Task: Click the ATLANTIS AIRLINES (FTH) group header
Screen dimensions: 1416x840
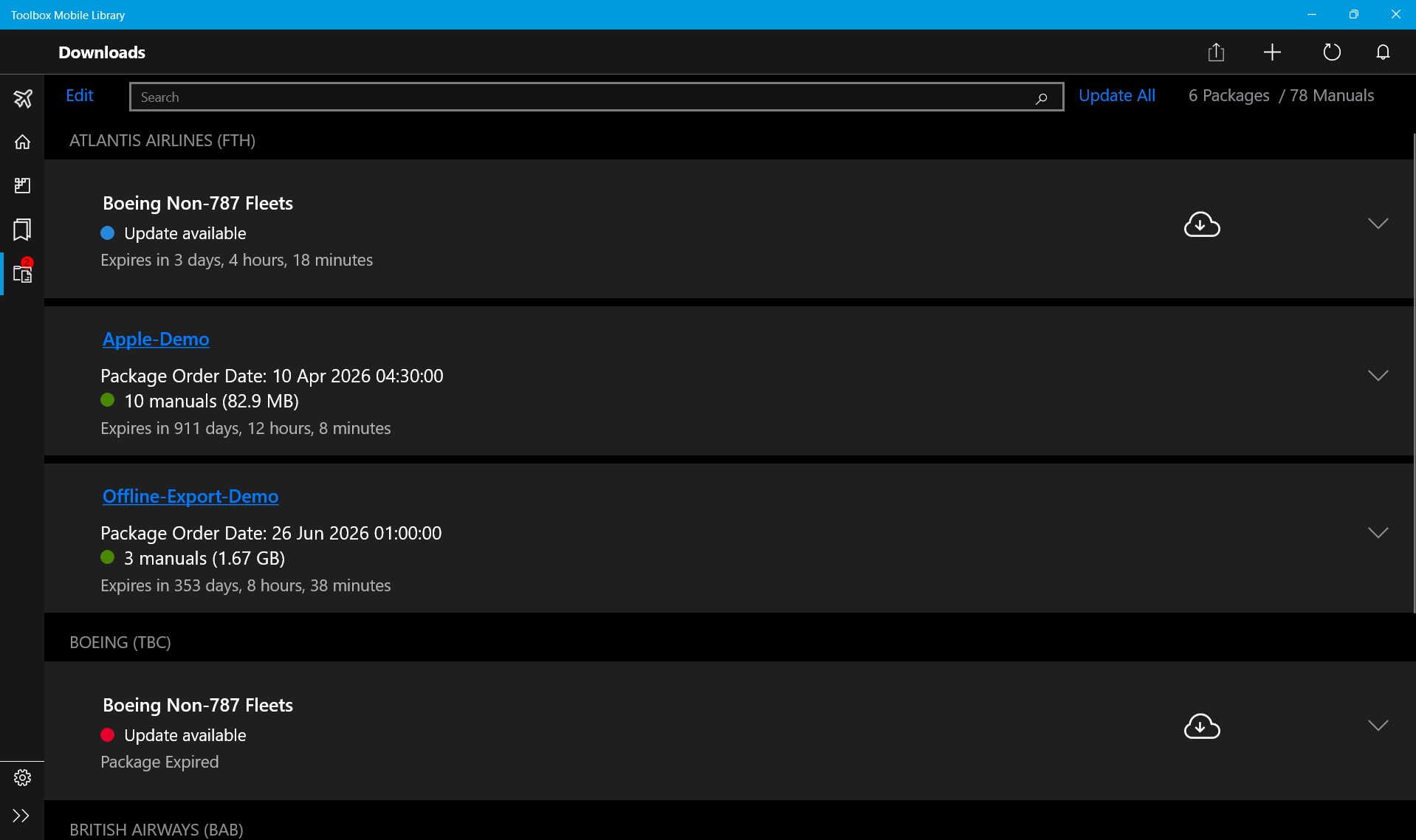Action: (162, 140)
